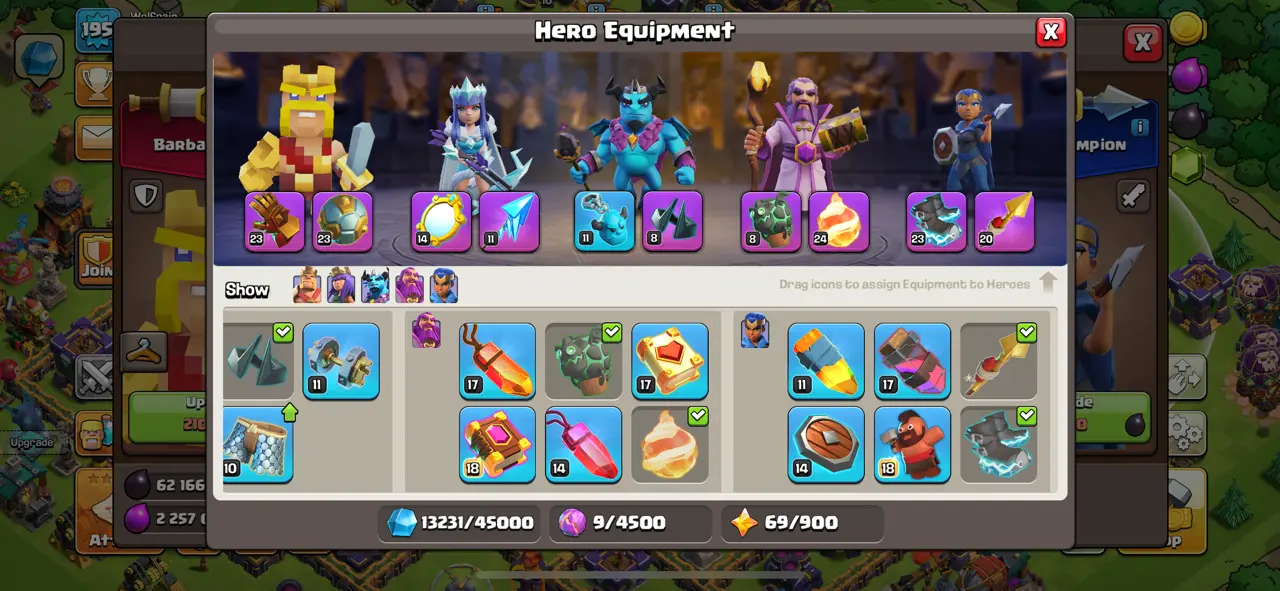Tap the glowy ore 9/4500 progress bar
Viewport: 1280px width, 591px height.
tap(631, 523)
